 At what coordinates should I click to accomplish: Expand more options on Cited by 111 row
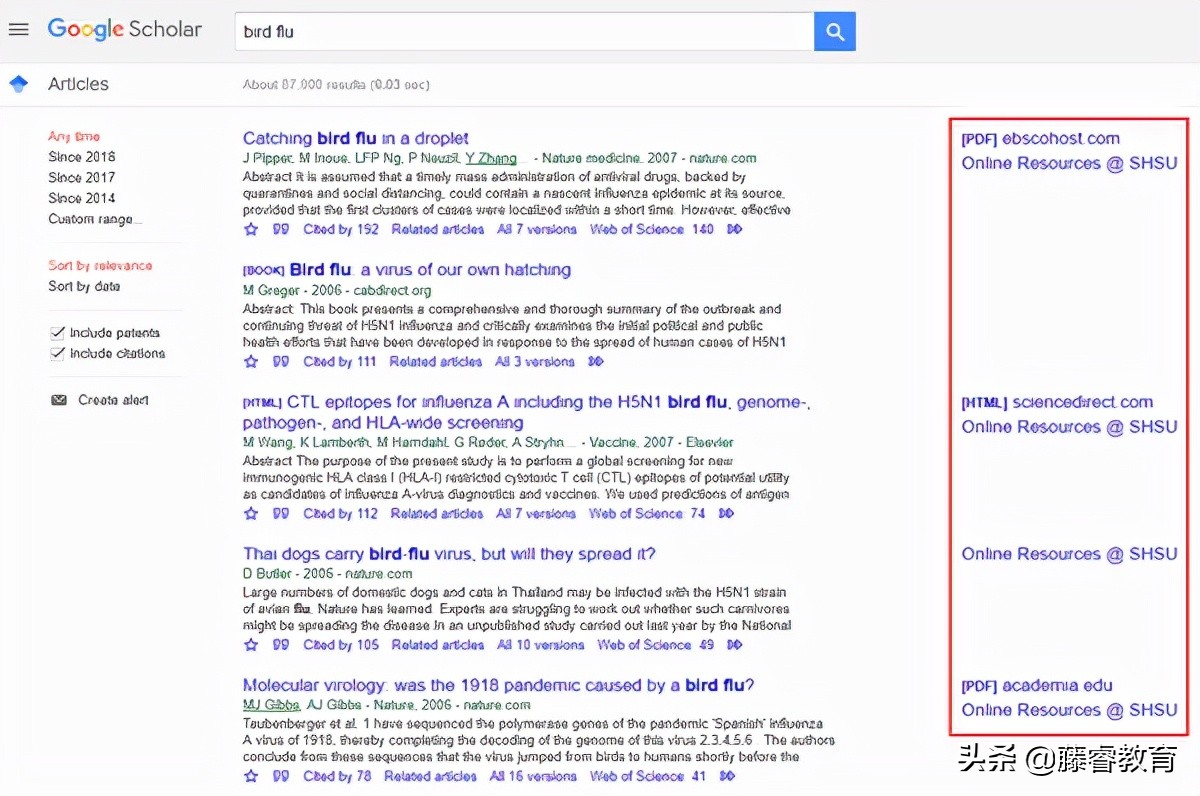point(596,361)
